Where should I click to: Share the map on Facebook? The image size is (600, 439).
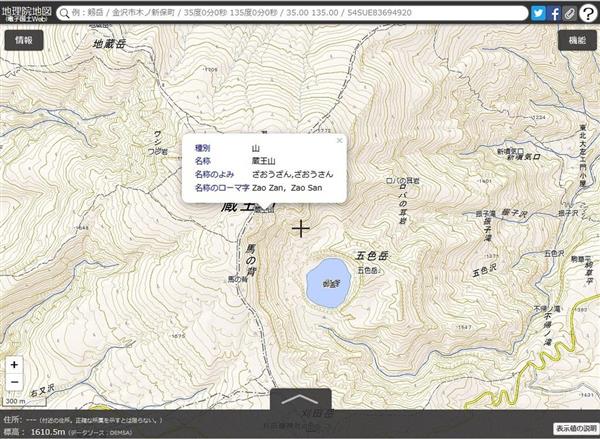(x=554, y=13)
